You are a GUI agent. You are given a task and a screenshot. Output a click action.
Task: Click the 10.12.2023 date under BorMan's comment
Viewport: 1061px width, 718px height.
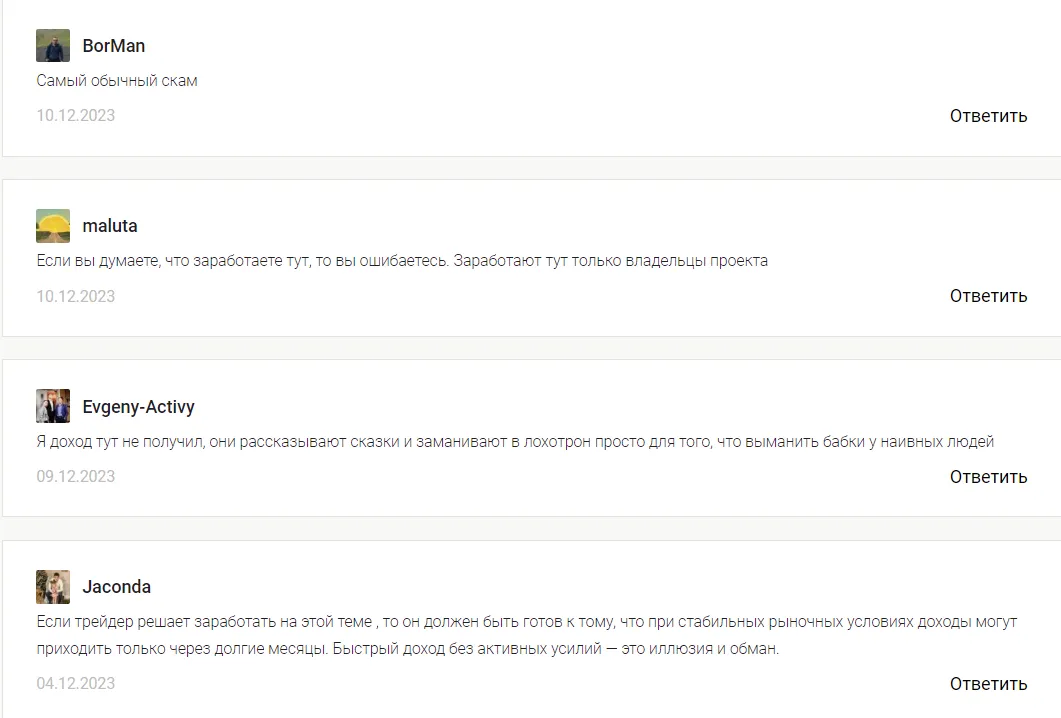tap(76, 115)
